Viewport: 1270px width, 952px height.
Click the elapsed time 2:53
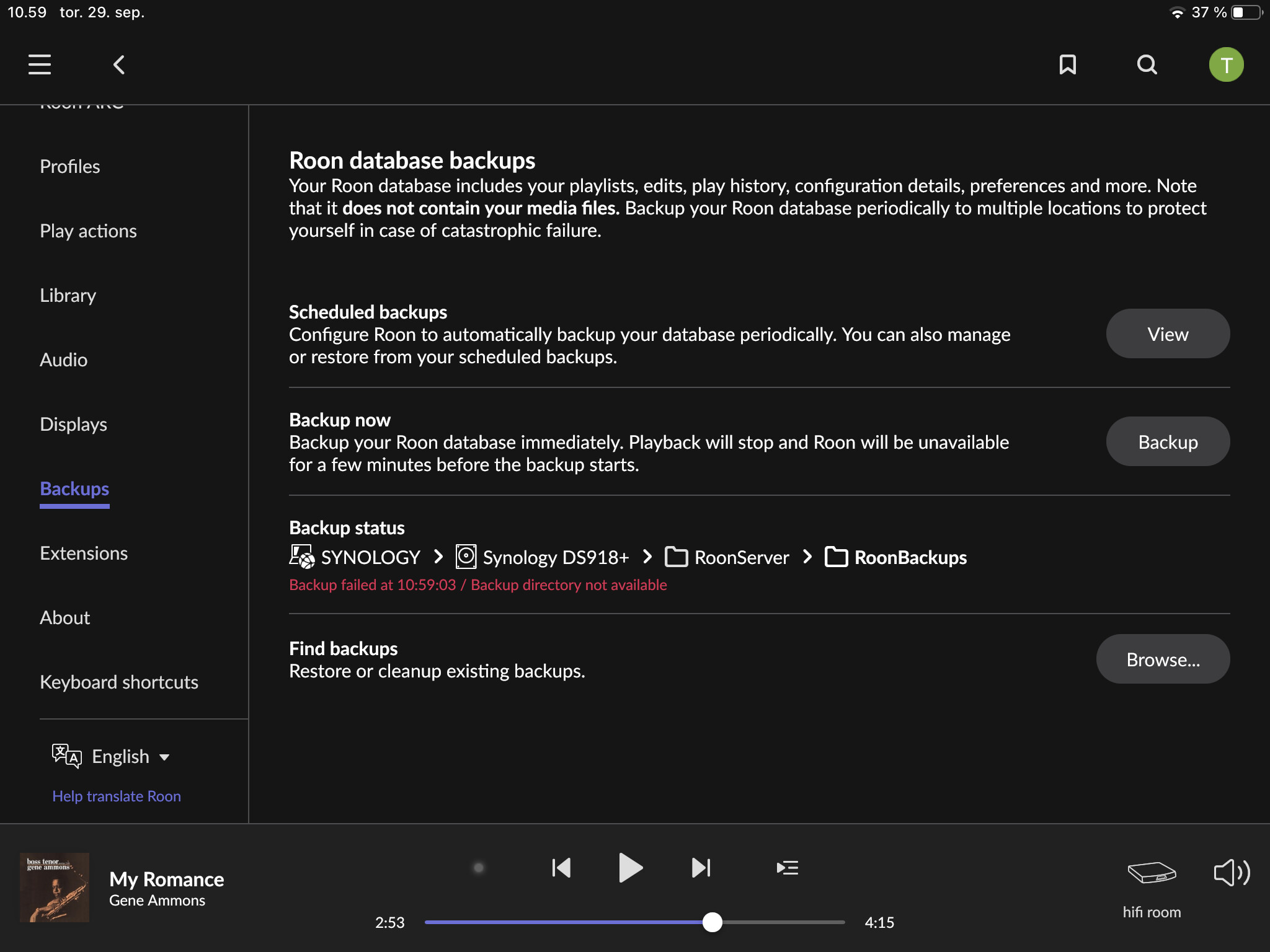pos(389,922)
